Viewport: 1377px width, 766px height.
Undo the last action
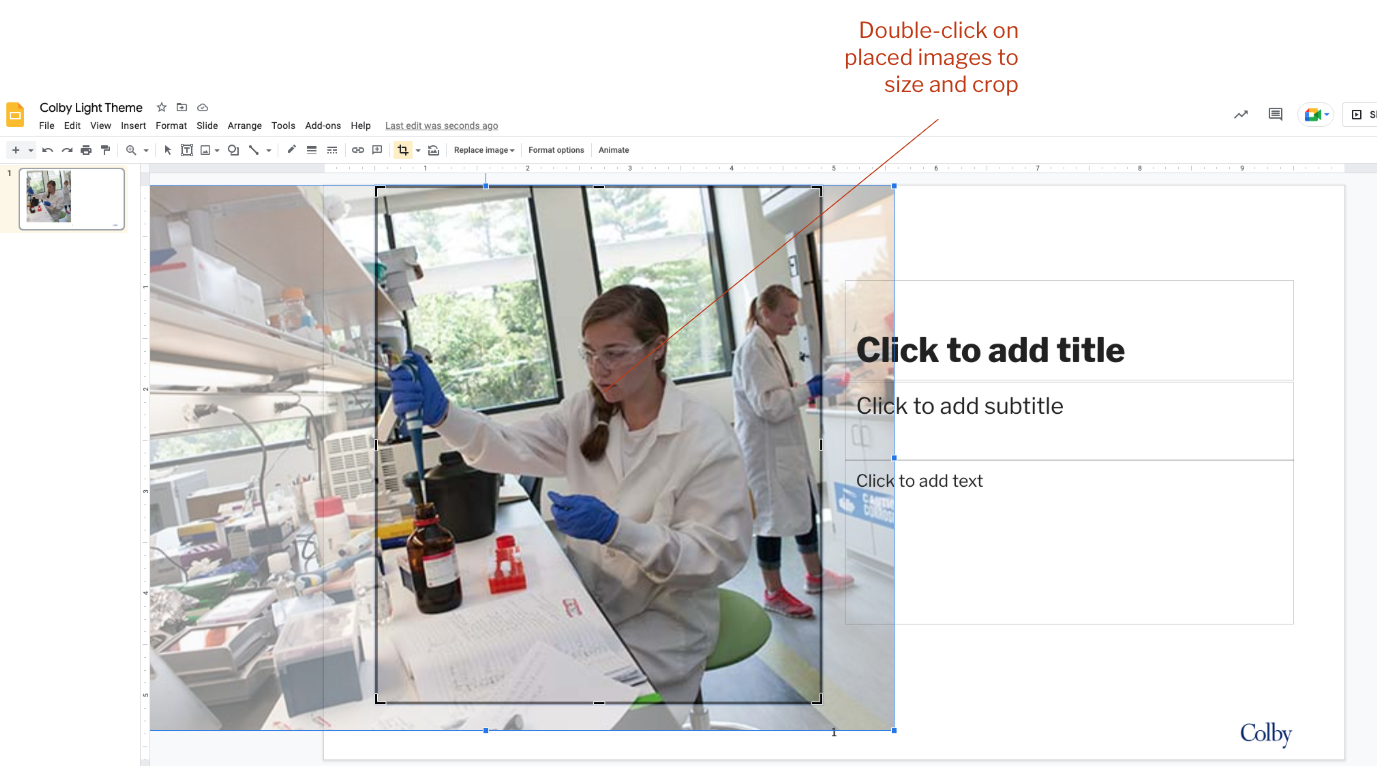[47, 150]
